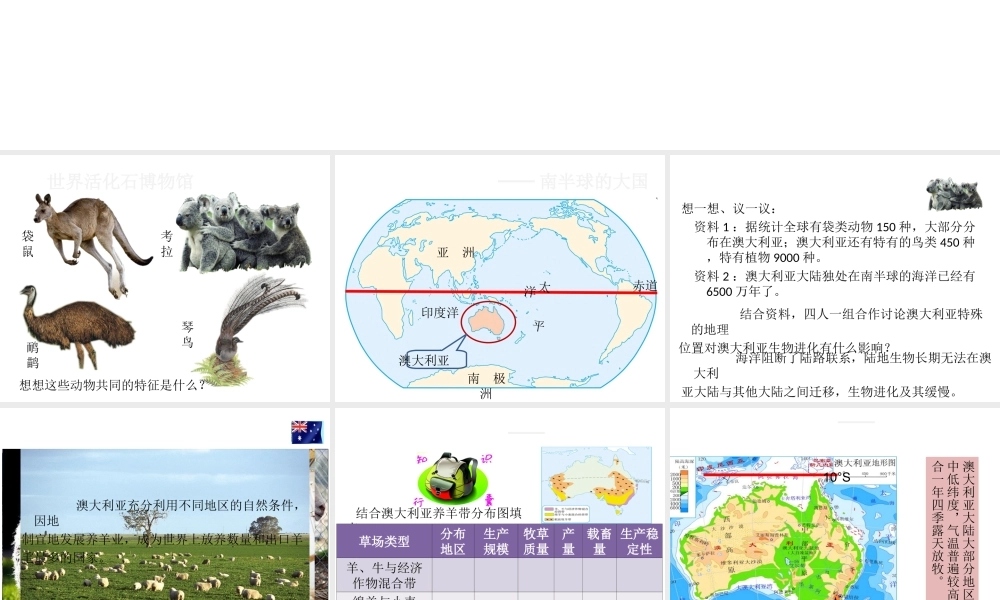
Task: Click the pink vertical text box
Action: 952,528
